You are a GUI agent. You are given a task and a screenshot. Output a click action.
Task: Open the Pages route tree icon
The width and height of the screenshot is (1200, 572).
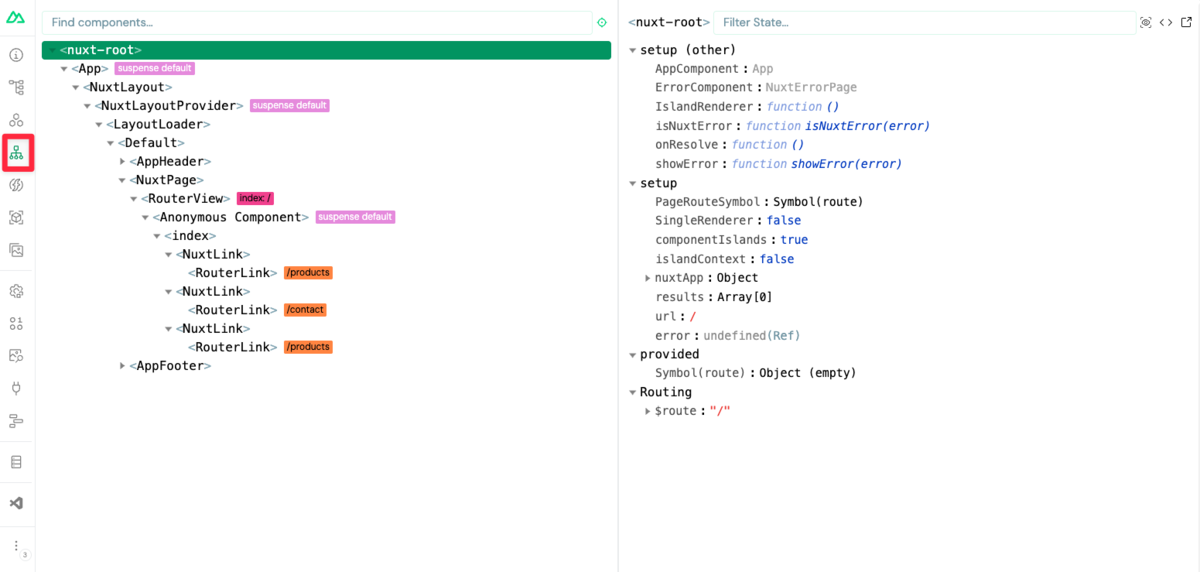pyautogui.click(x=16, y=88)
